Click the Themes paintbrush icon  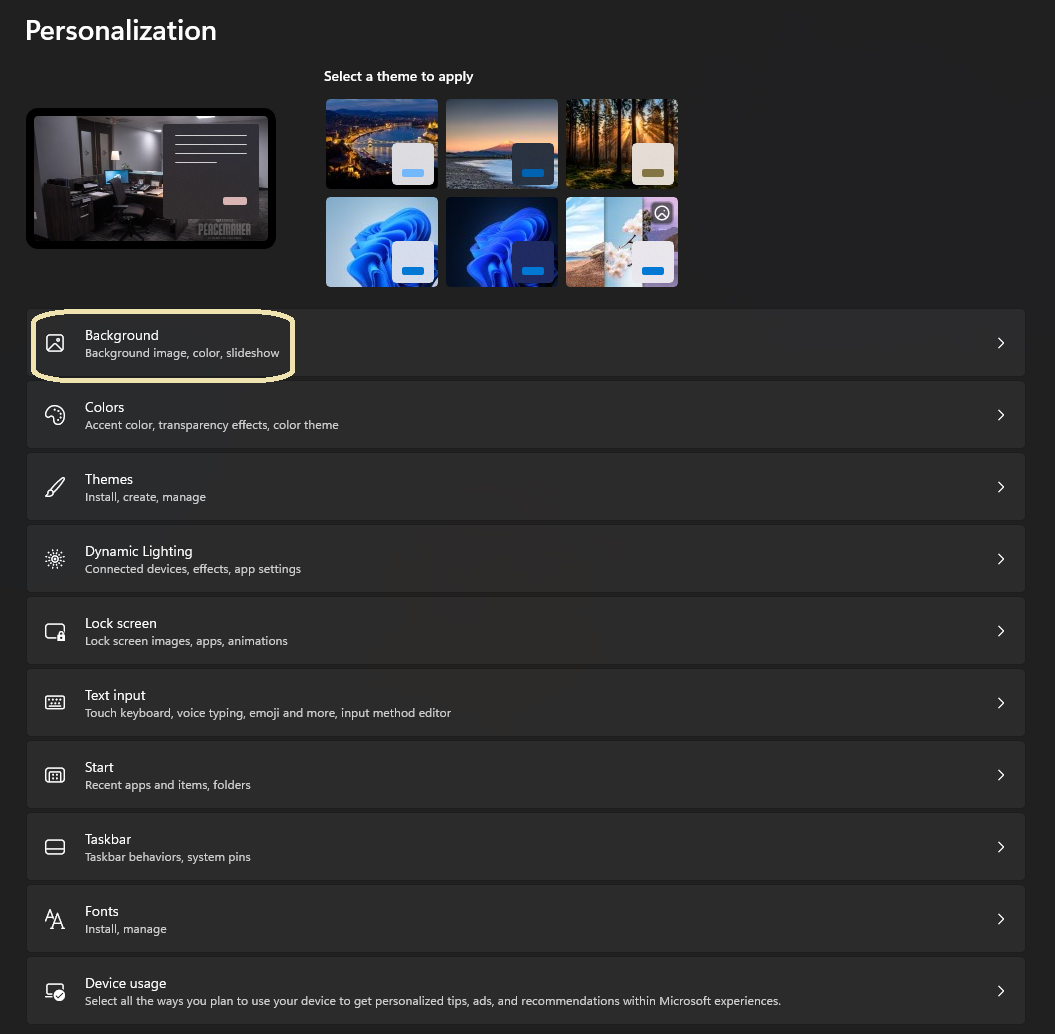(55, 486)
